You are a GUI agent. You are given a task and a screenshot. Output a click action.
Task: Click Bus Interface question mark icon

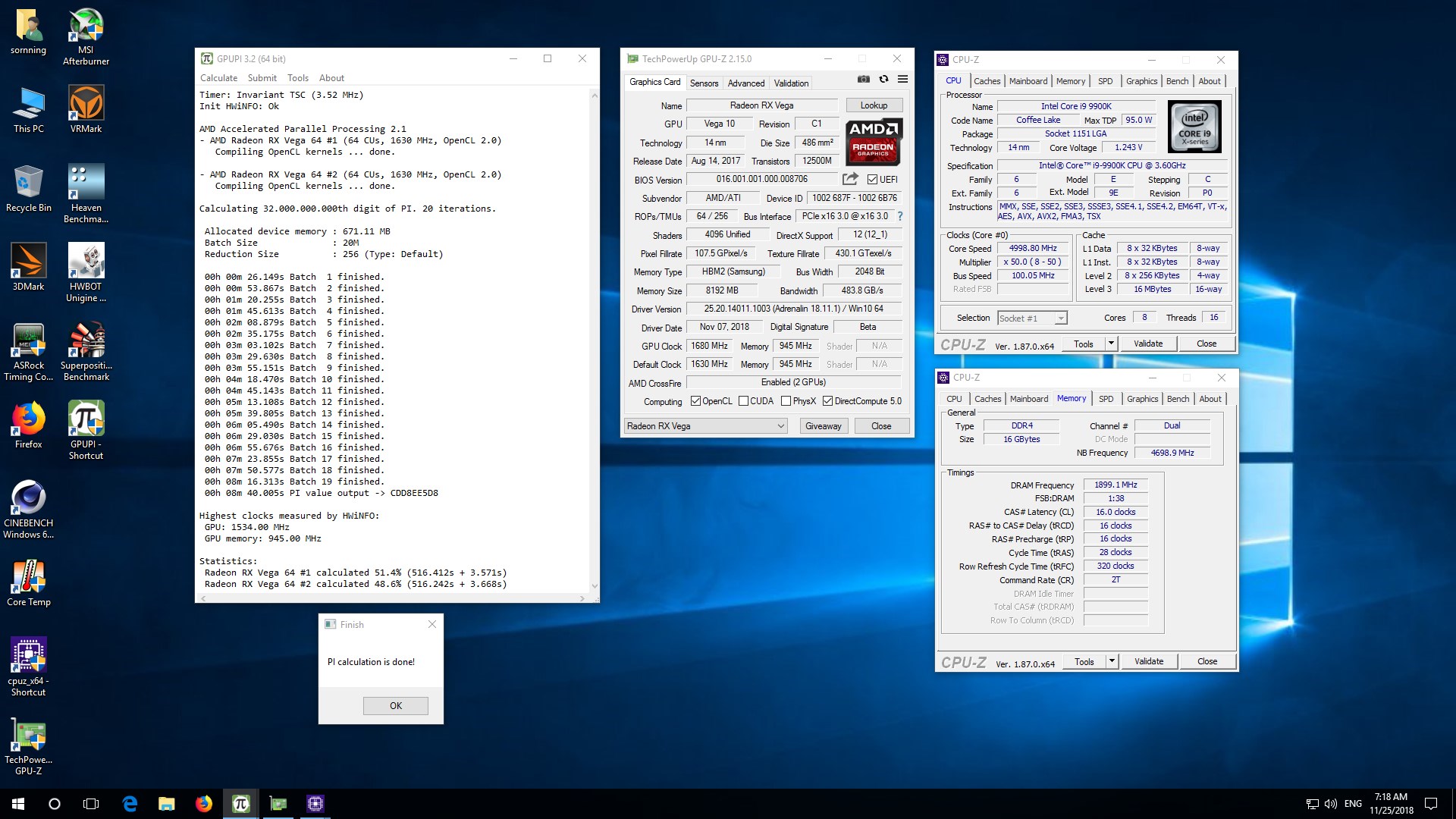tap(900, 216)
